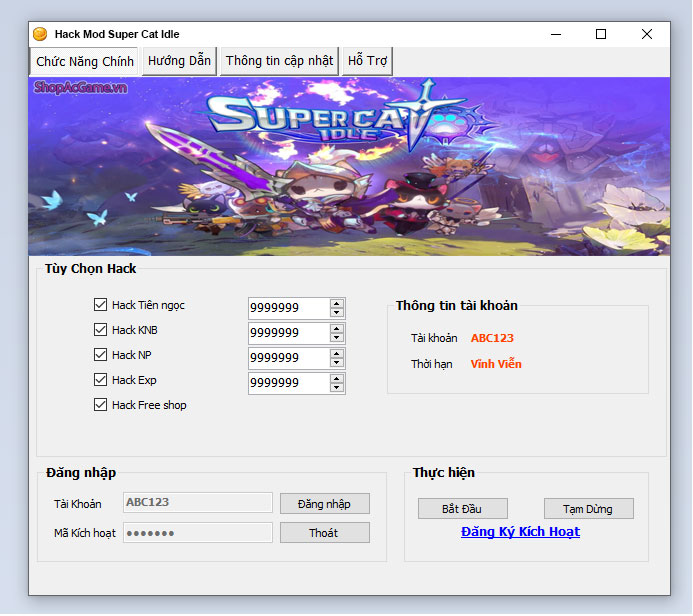Increase the Hack NP value with up arrow
This screenshot has height=616, width=693.
[337, 354]
